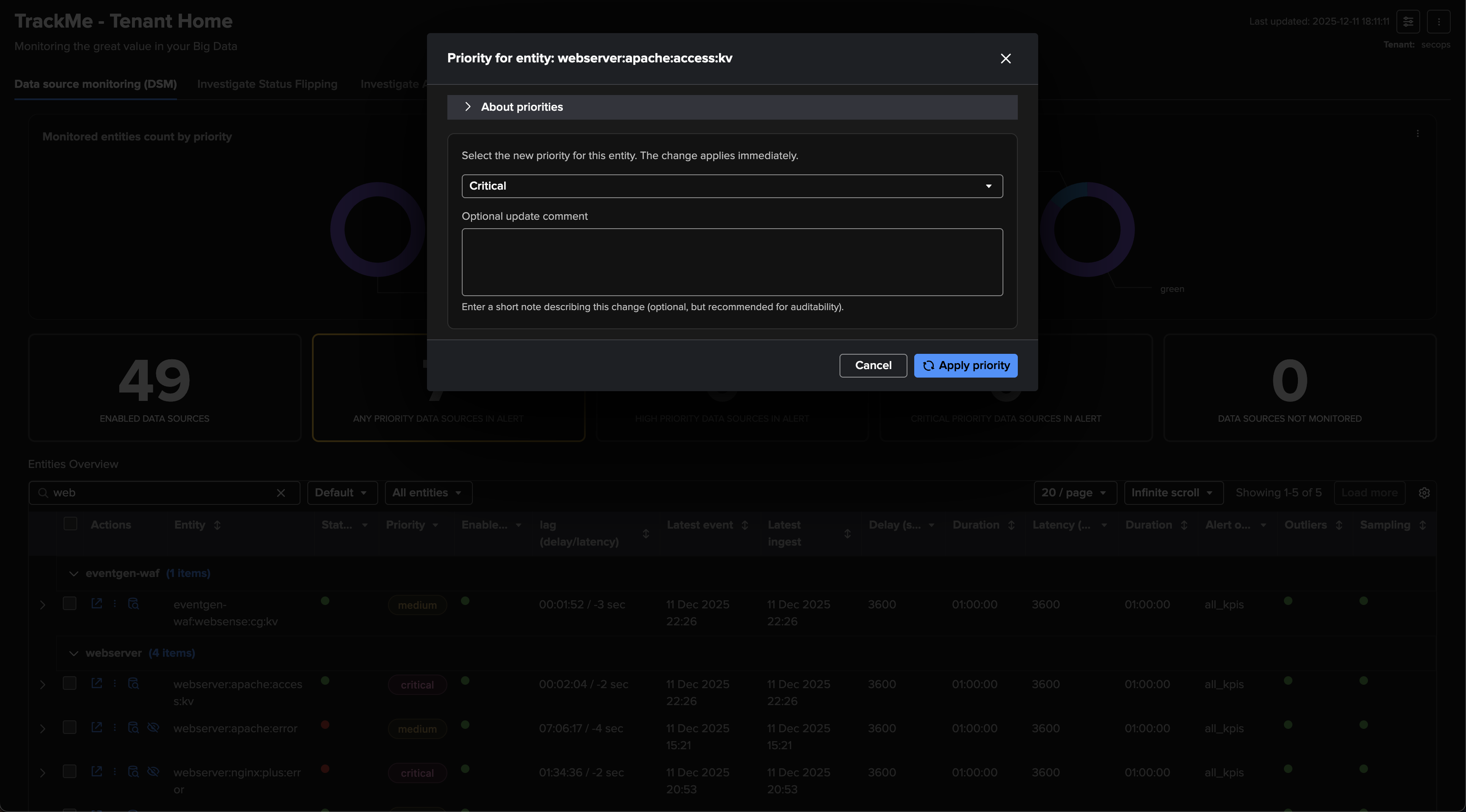Open the Critical priority dropdown
Viewport: 1466px width, 812px height.
pos(732,186)
